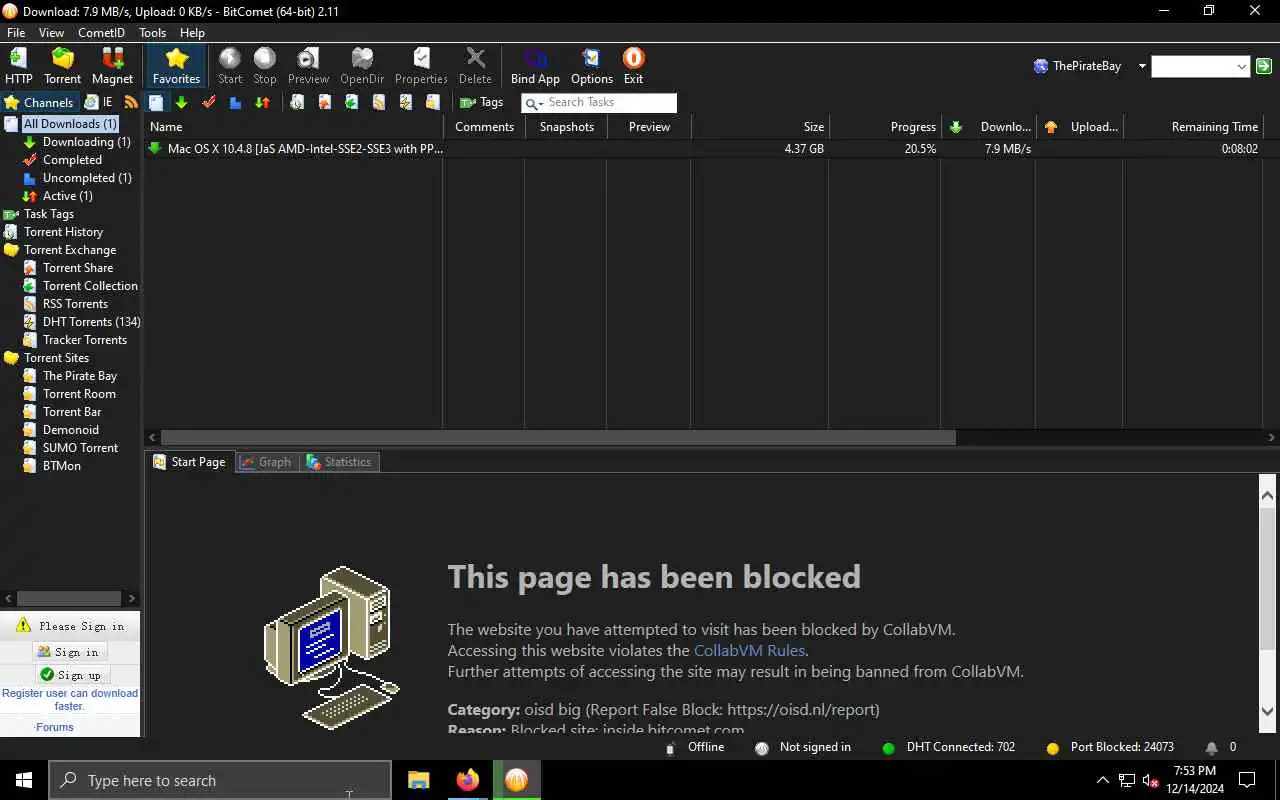Click the horizontal scrollbar of task list

(558, 437)
